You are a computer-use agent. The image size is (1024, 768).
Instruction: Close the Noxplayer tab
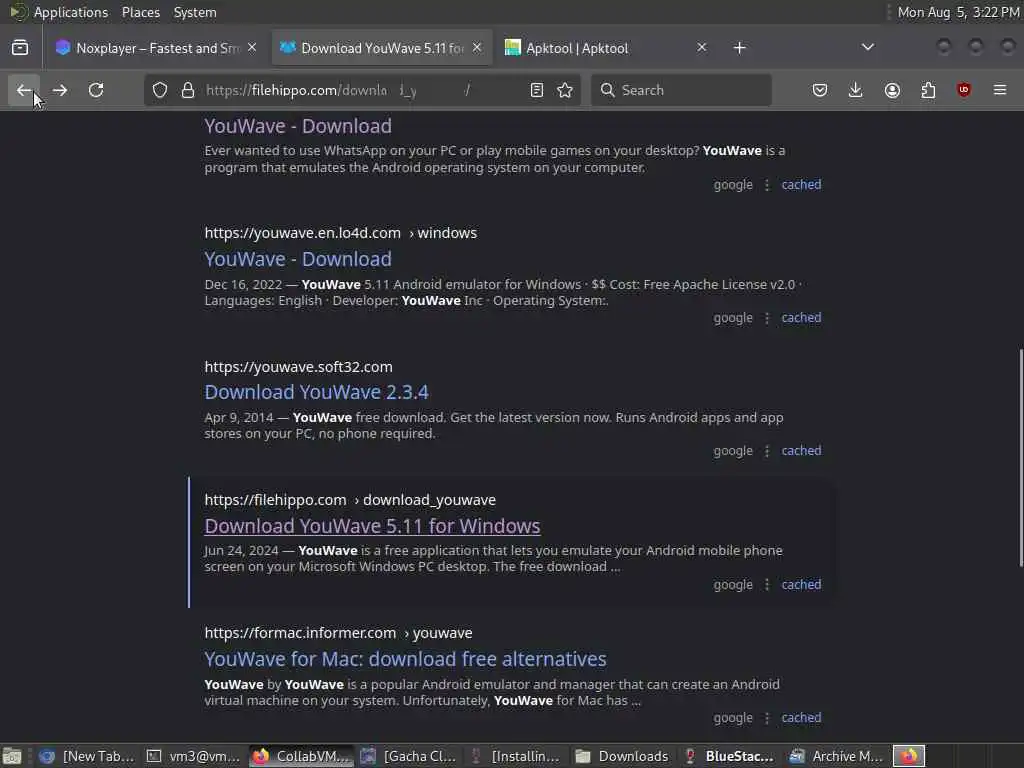tap(252, 48)
